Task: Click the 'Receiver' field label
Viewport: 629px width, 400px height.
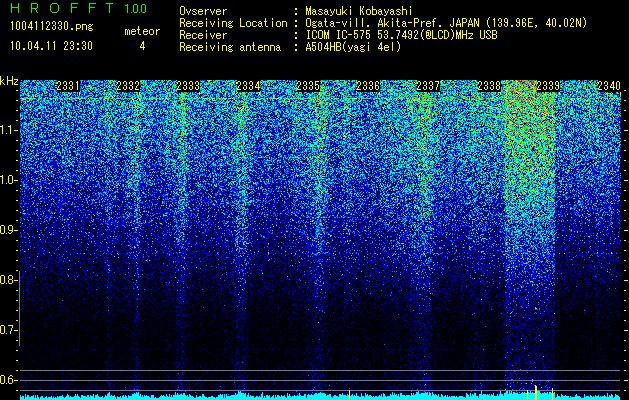Action: (x=203, y=35)
